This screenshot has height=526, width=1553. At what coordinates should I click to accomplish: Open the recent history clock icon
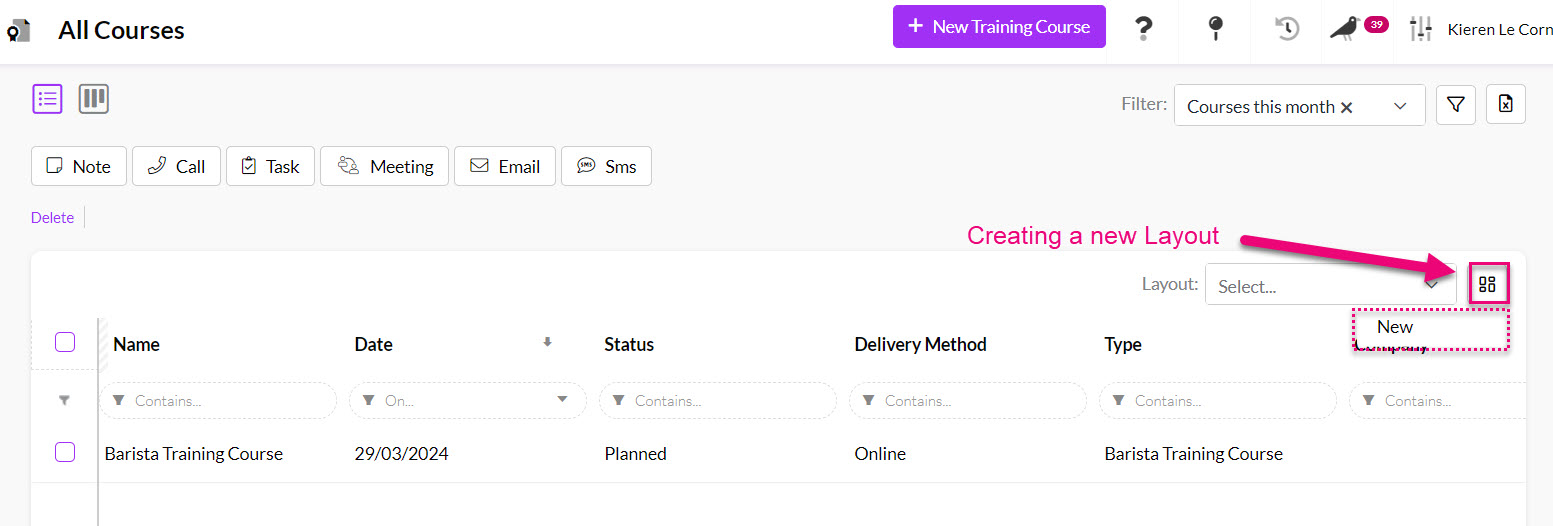coord(1287,29)
